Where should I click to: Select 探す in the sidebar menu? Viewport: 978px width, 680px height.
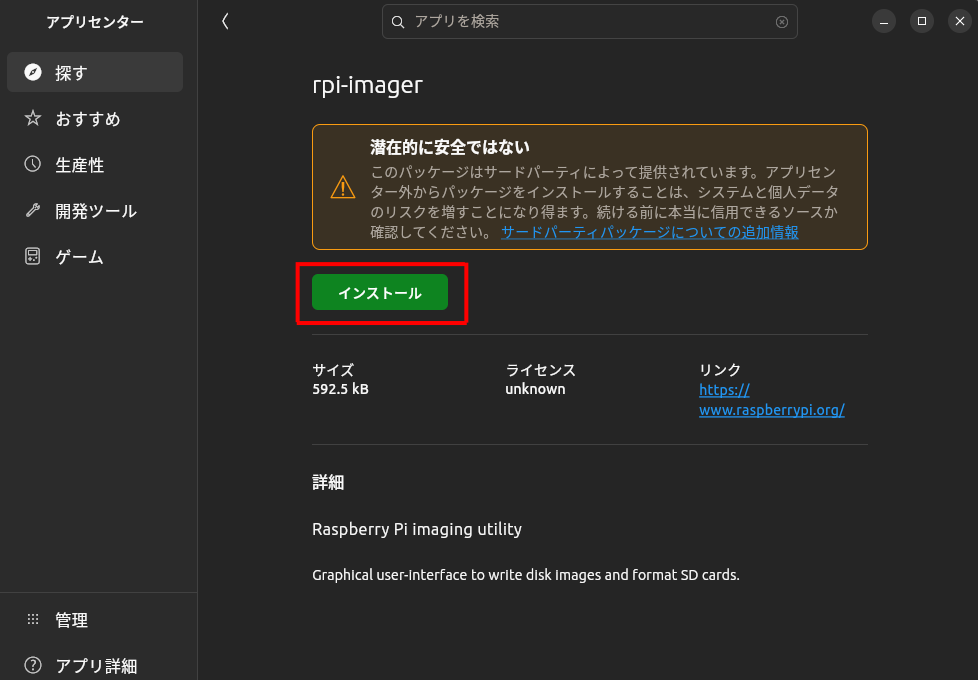pos(70,72)
